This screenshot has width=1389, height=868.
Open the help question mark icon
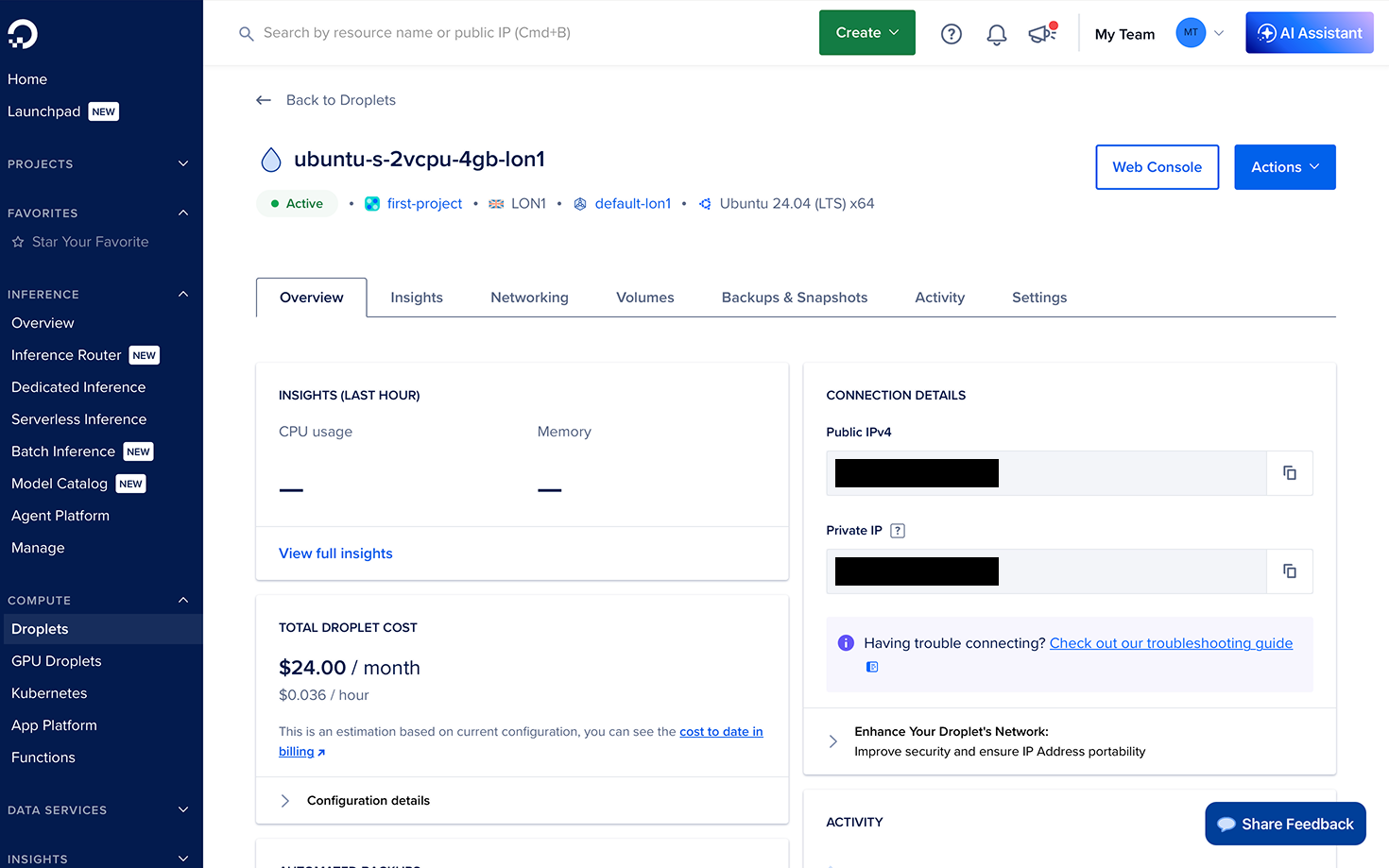coord(952,34)
